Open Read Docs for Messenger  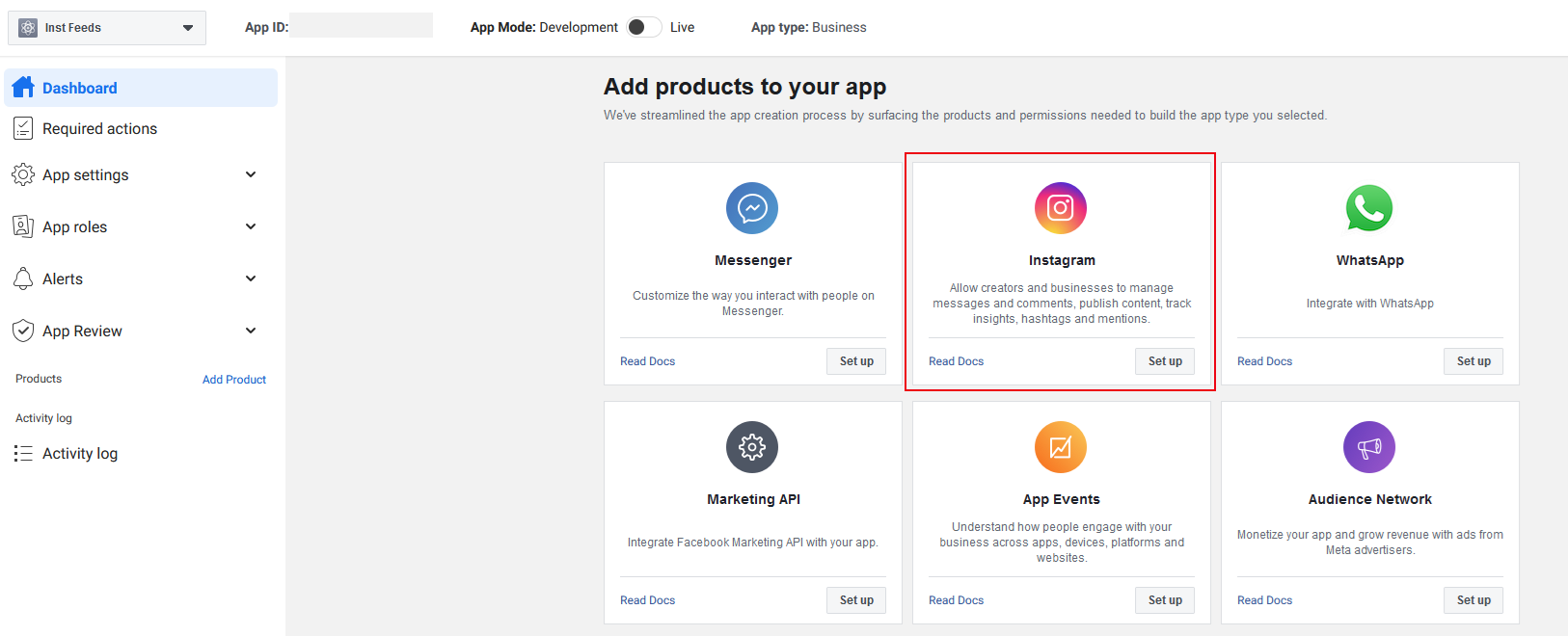(x=647, y=361)
